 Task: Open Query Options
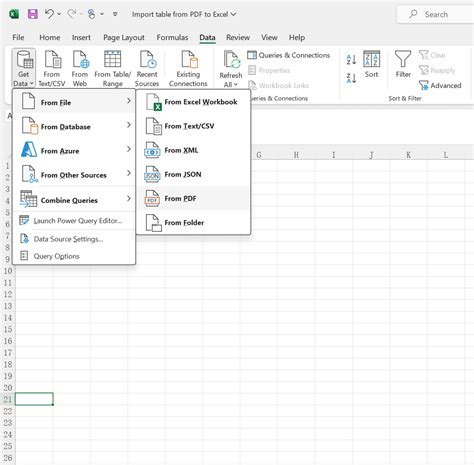coord(74,256)
